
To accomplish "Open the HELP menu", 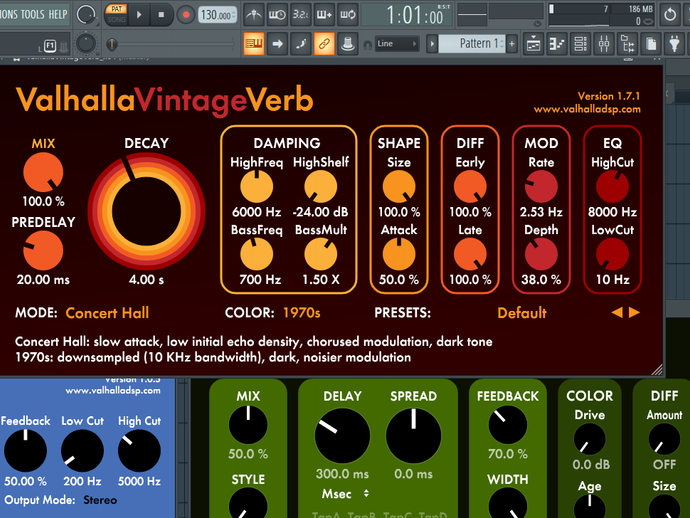I will pyautogui.click(x=58, y=15).
